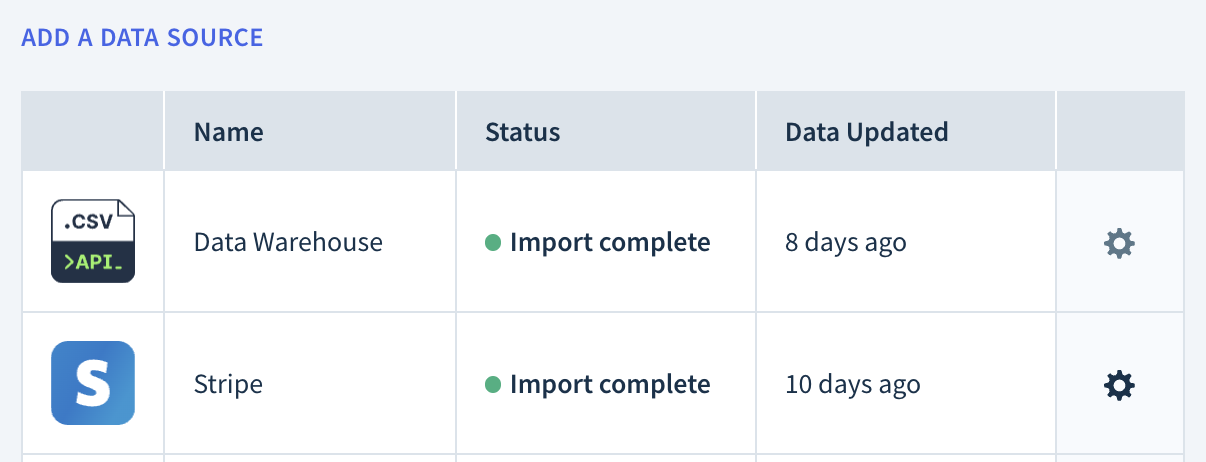Image resolution: width=1206 pixels, height=462 pixels.
Task: Open the Stripe source name
Action: [x=228, y=384]
